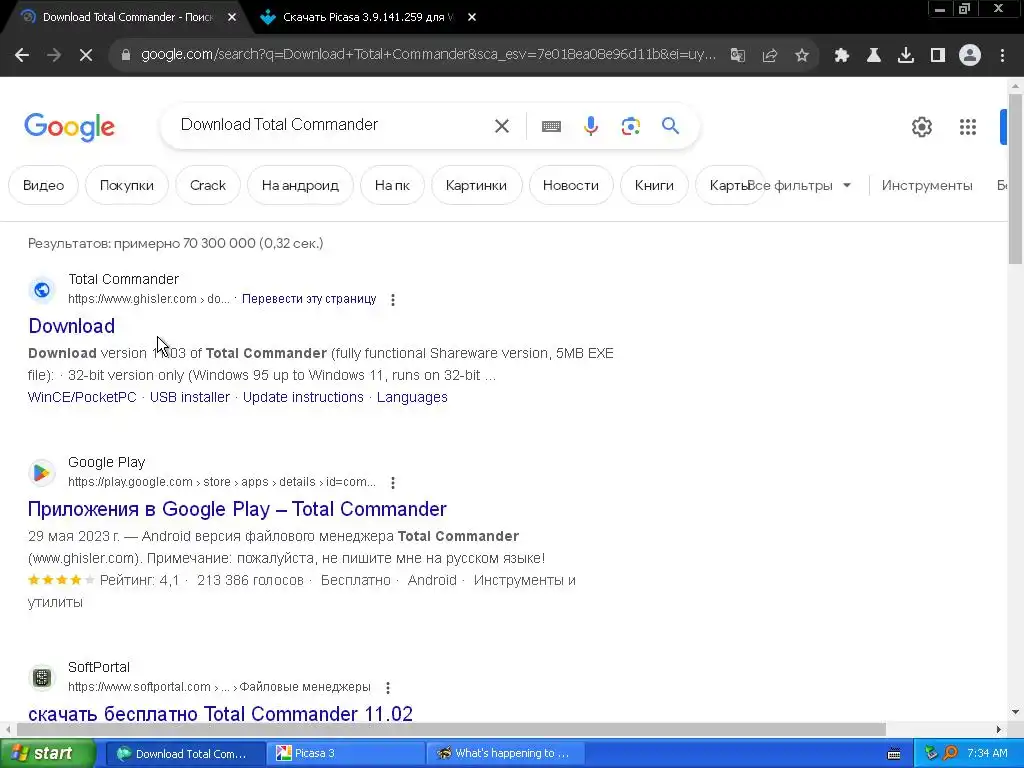Start voice search with microphone icon
1024x768 pixels.
pyautogui.click(x=591, y=126)
